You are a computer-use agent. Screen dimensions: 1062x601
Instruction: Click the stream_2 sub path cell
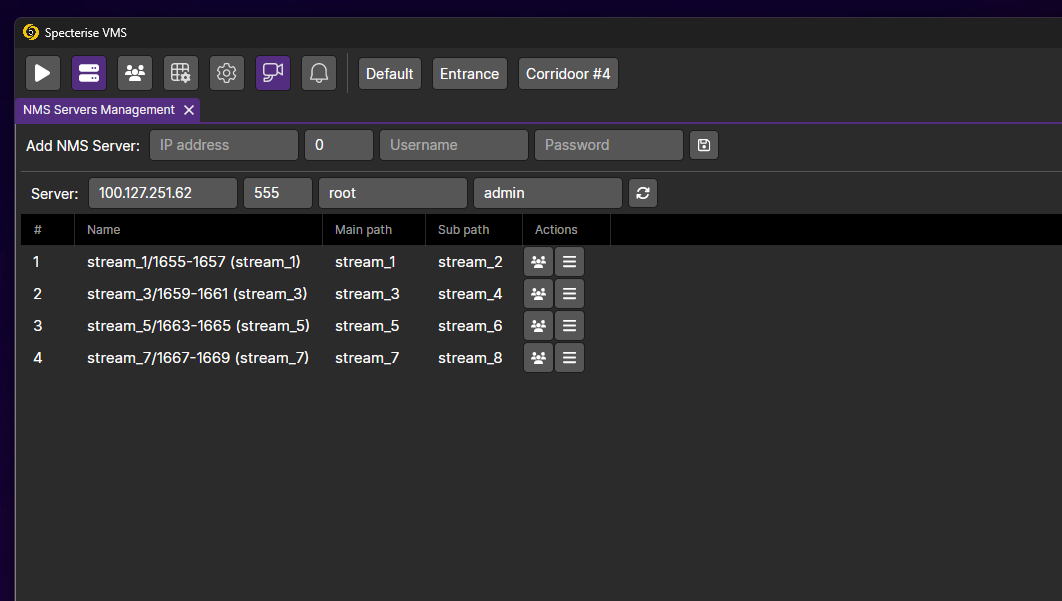[470, 262]
